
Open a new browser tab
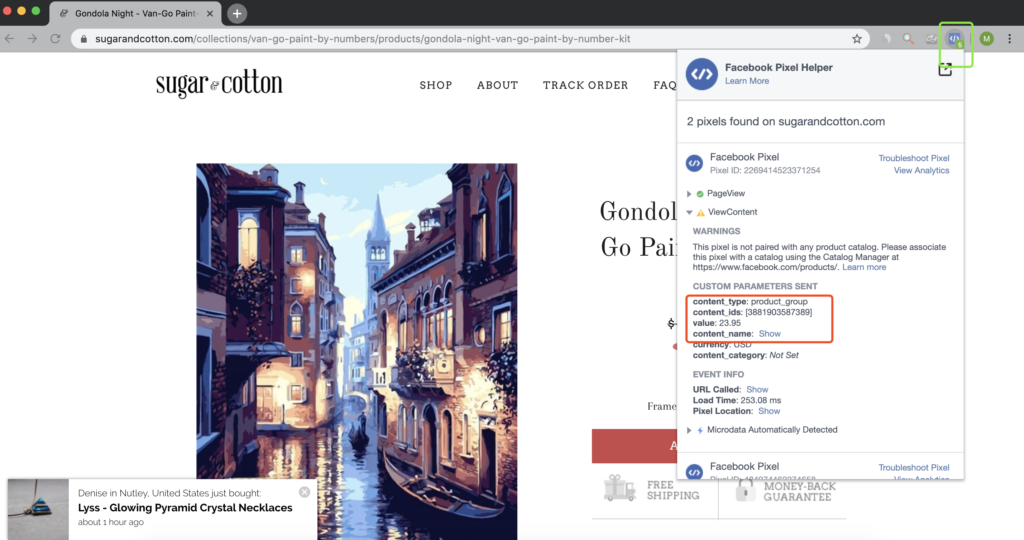tap(237, 13)
